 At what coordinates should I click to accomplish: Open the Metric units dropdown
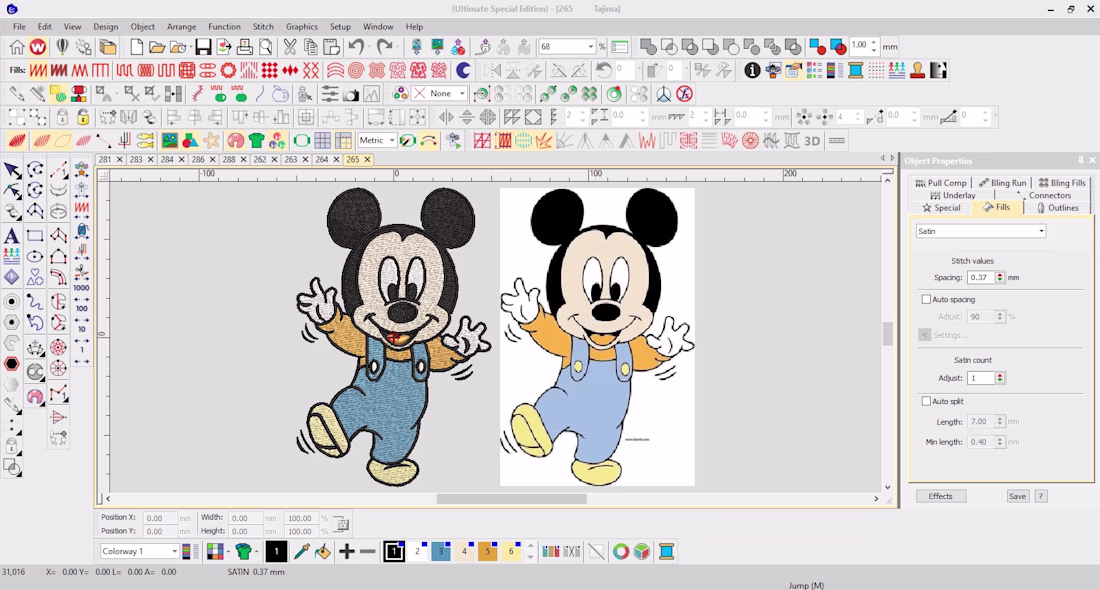392,140
